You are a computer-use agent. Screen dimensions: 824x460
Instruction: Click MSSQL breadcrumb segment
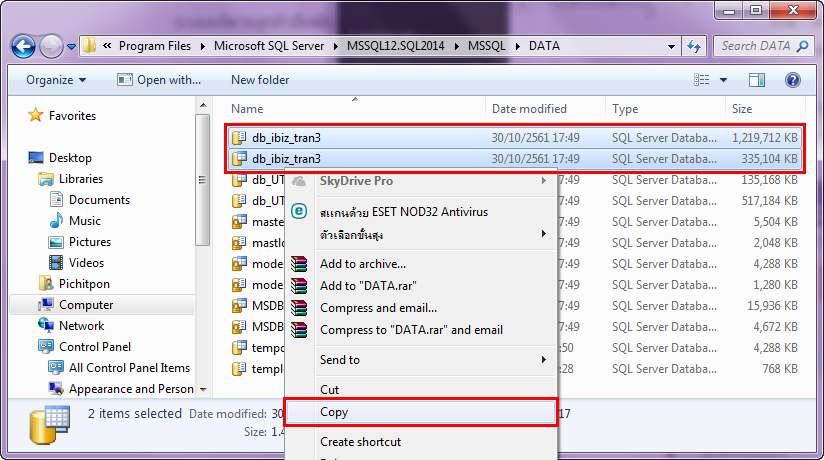[487, 46]
